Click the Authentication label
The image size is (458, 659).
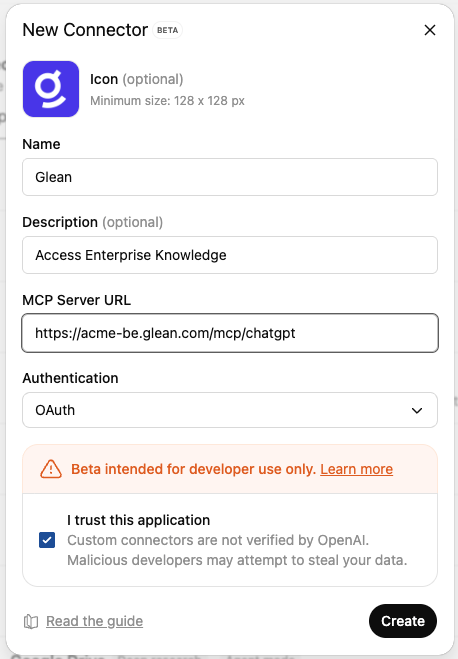tap(70, 378)
